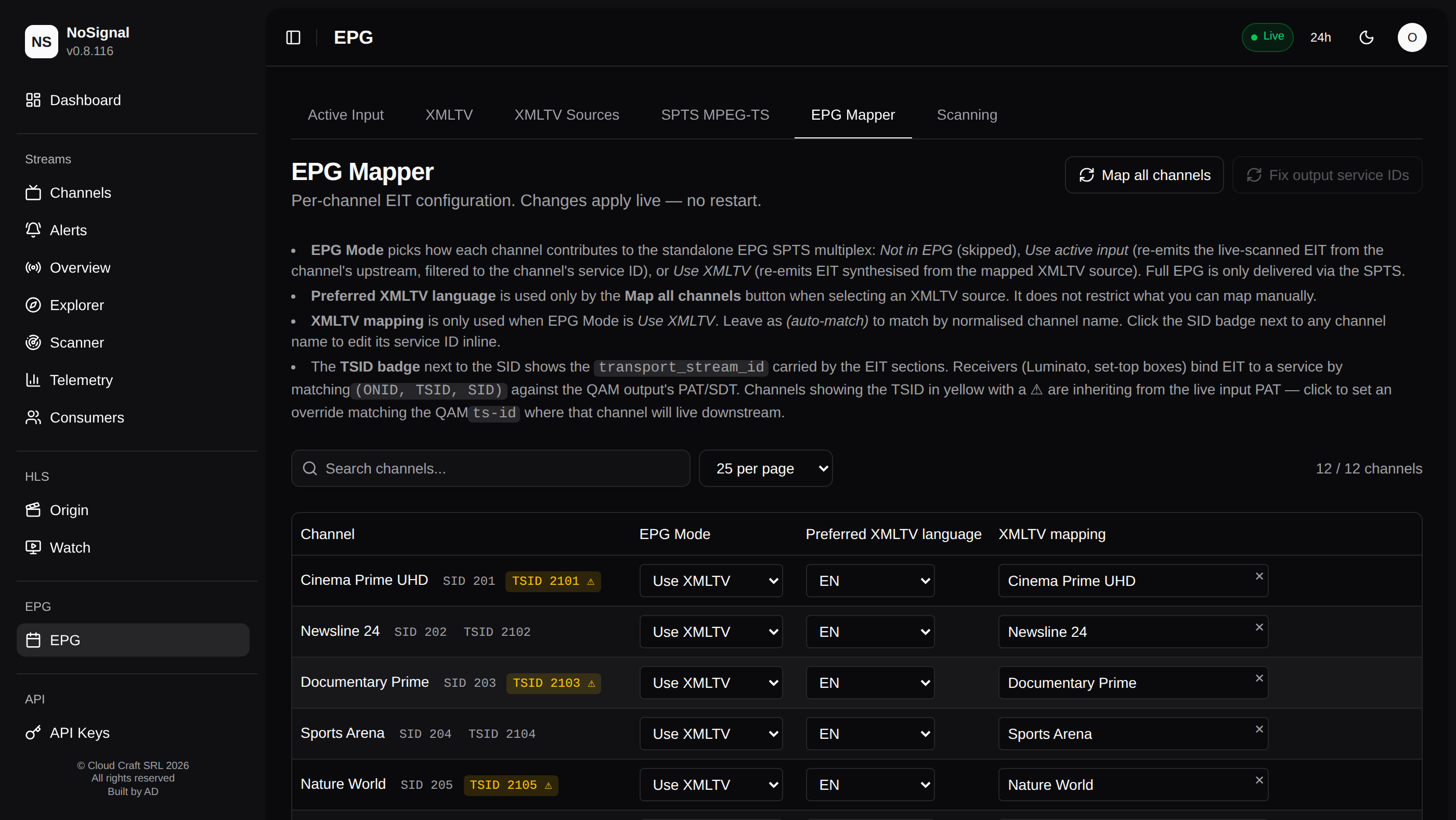Go to Alerts page

[133, 230]
